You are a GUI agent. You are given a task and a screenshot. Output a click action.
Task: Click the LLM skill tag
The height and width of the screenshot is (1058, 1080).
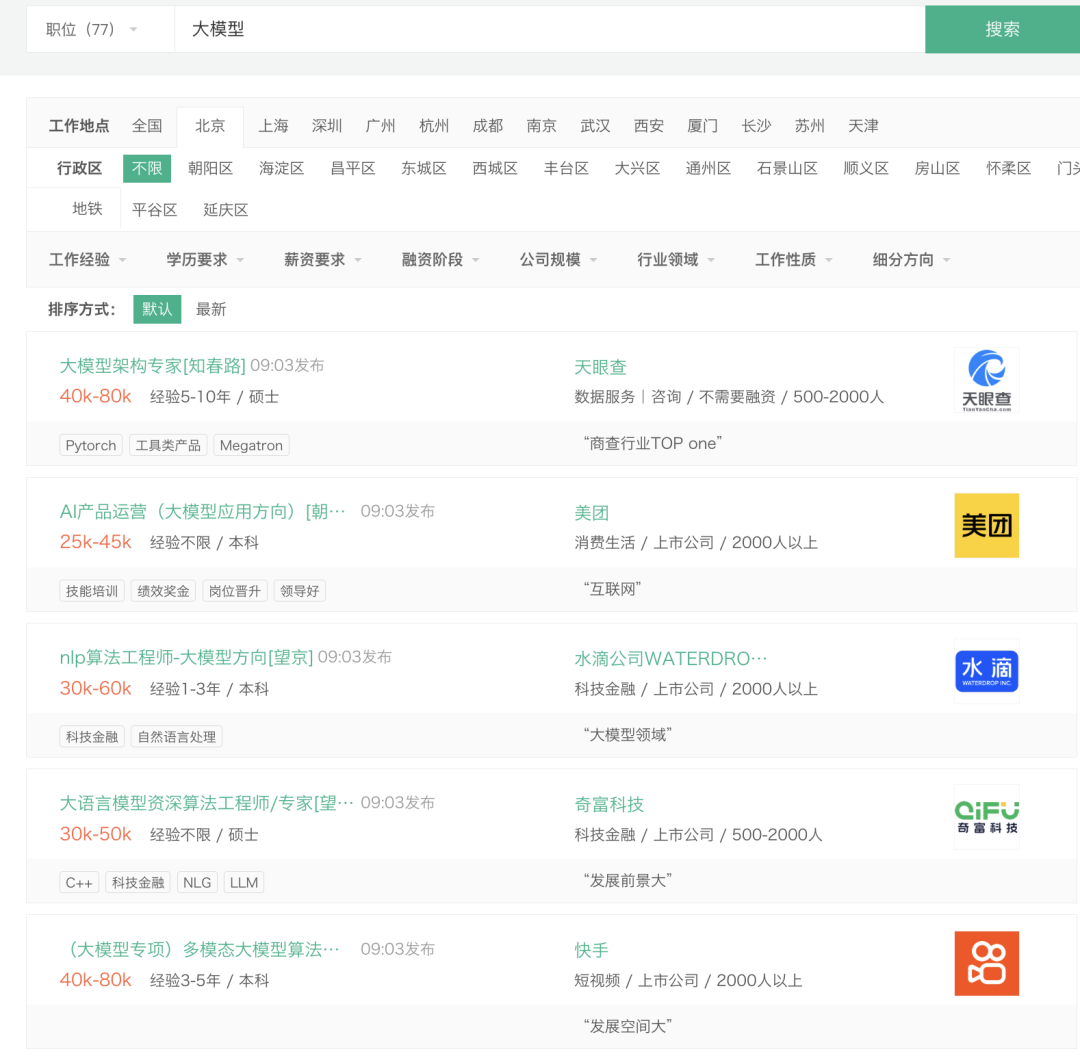tap(244, 882)
